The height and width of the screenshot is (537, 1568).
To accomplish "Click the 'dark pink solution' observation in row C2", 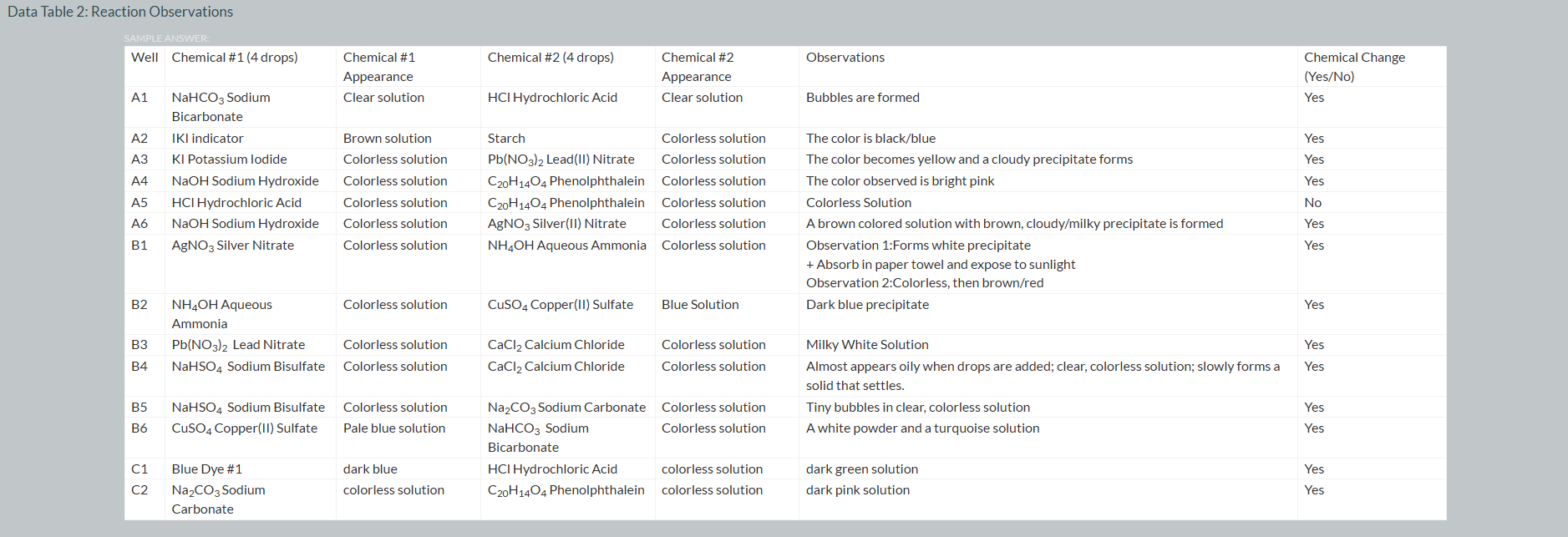I will (x=857, y=490).
